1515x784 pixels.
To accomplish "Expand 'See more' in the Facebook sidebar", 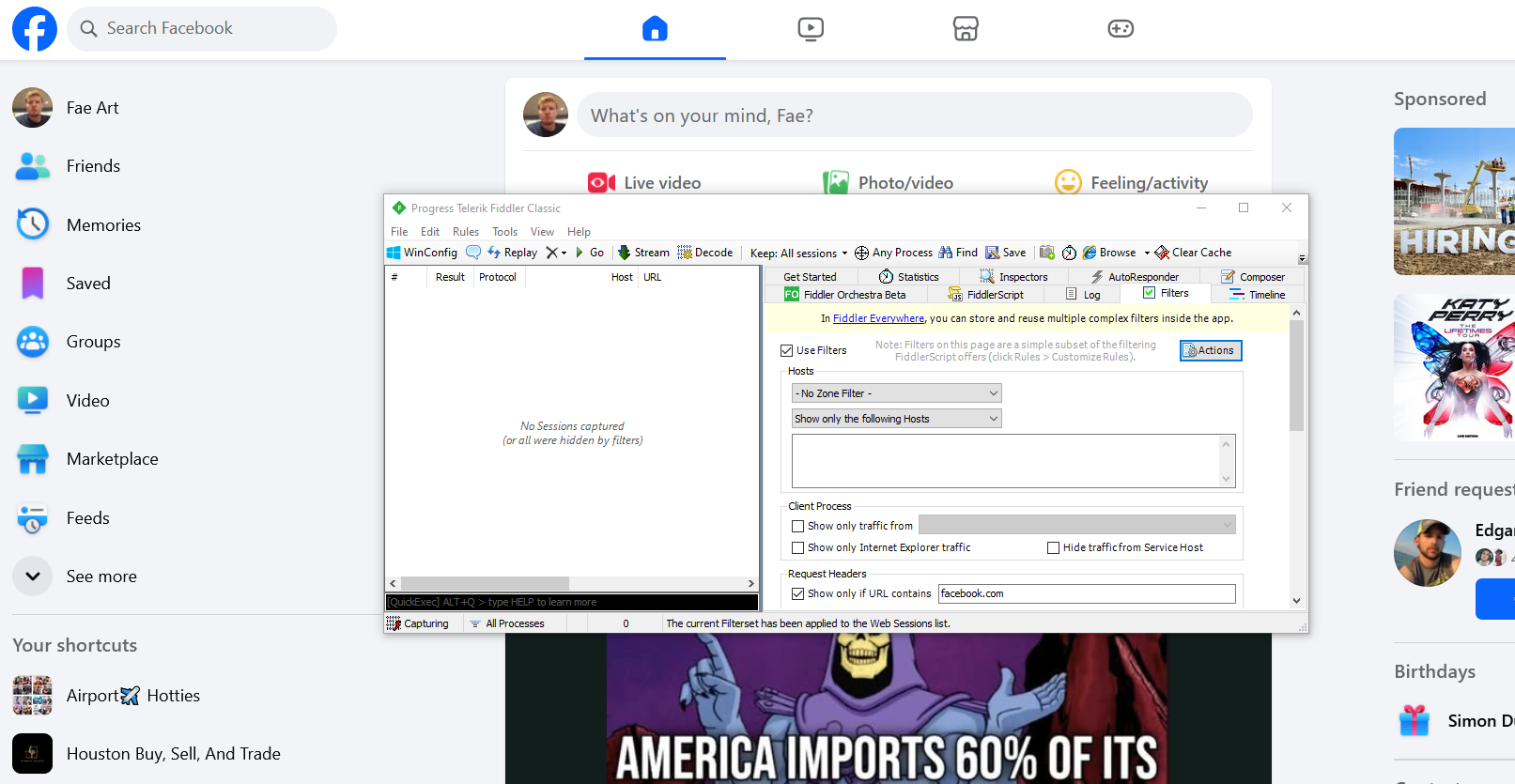I will (x=75, y=576).
